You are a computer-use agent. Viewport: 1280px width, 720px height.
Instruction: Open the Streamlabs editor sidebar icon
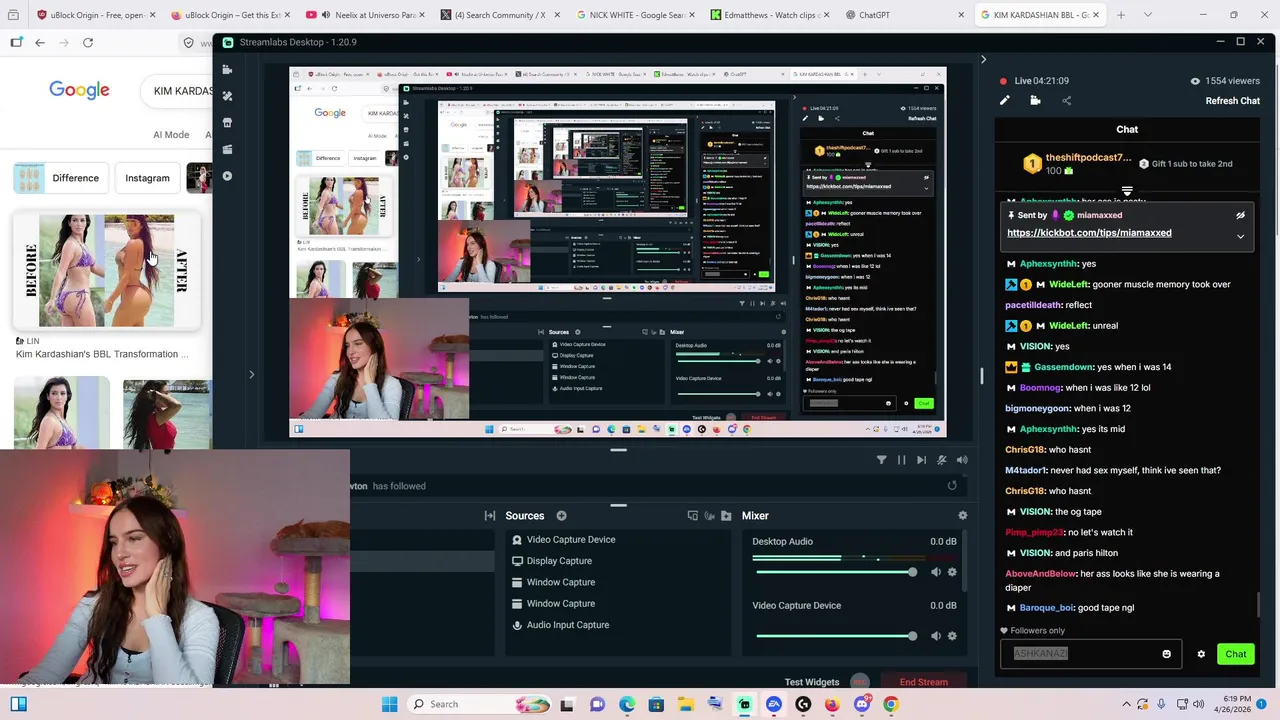(228, 69)
